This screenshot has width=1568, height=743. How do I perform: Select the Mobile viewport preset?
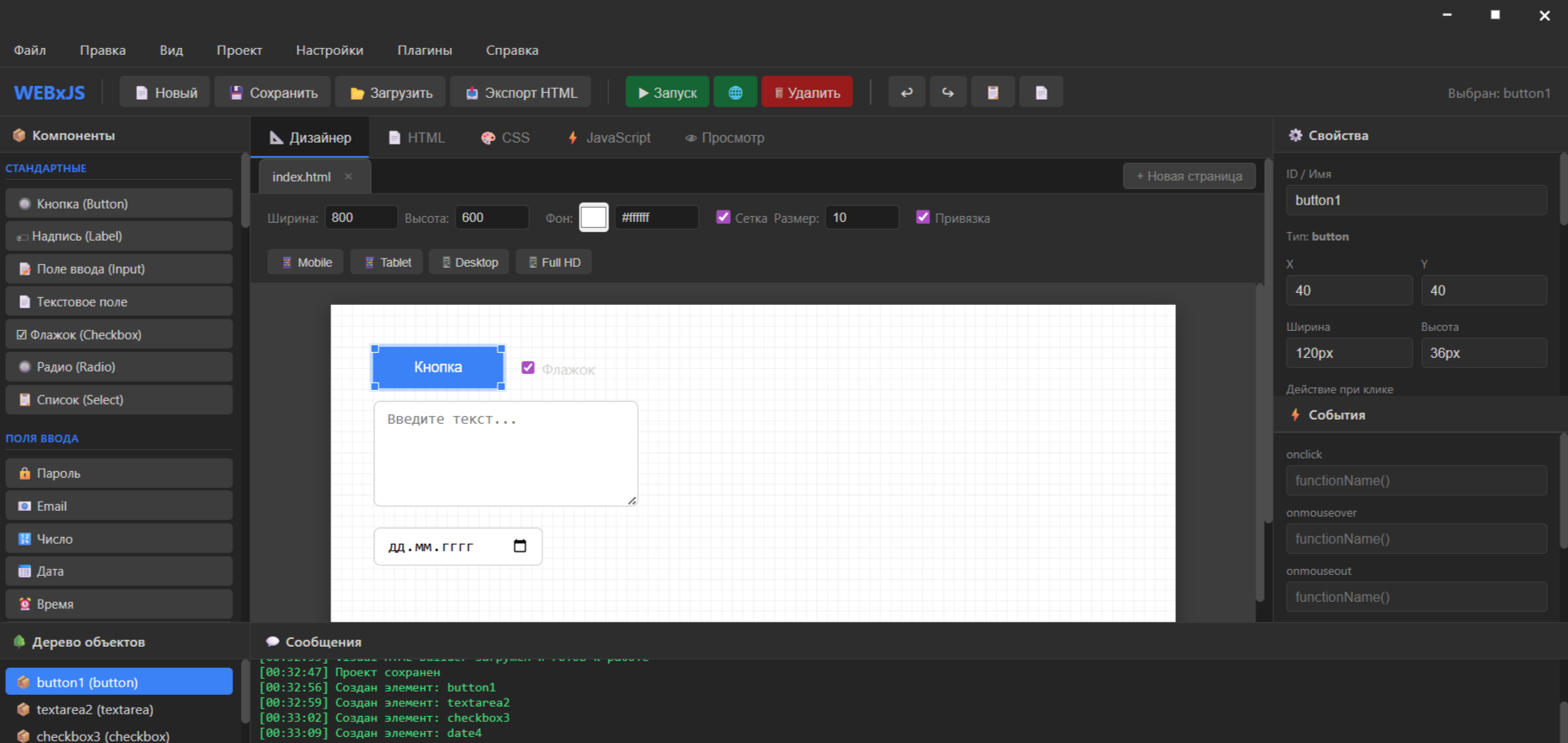tap(306, 263)
